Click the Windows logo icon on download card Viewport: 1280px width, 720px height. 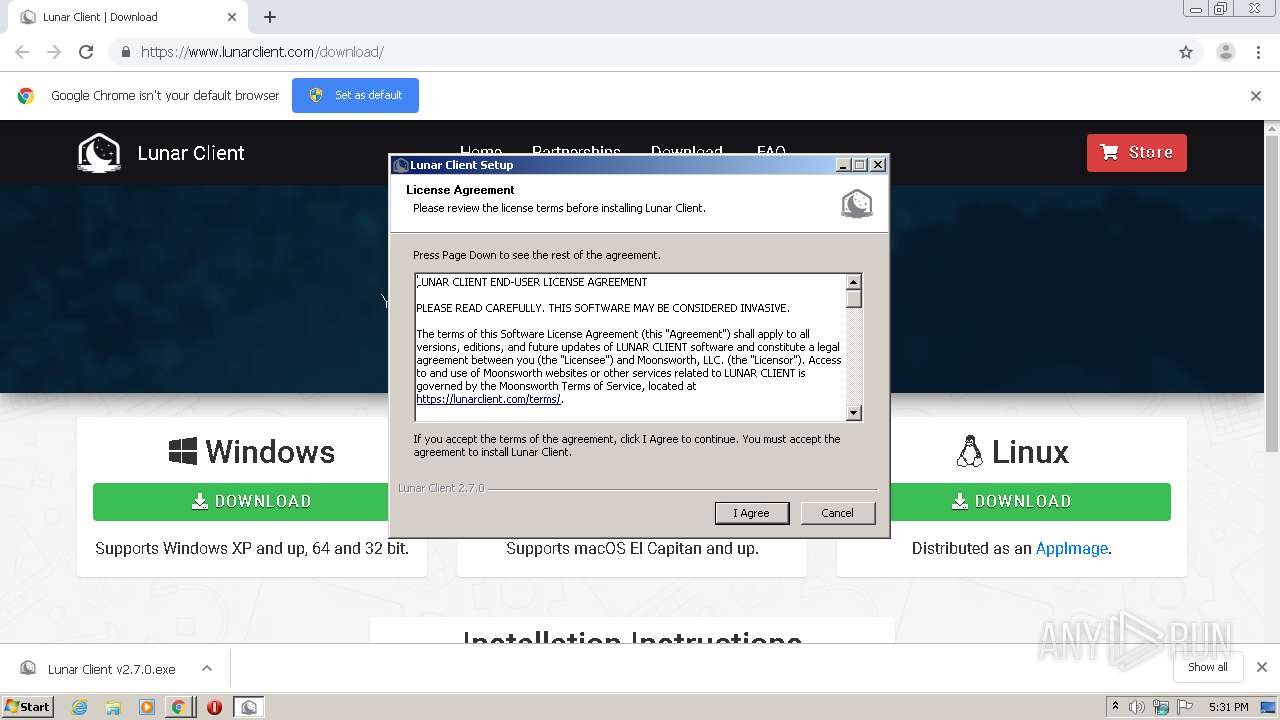(x=182, y=452)
